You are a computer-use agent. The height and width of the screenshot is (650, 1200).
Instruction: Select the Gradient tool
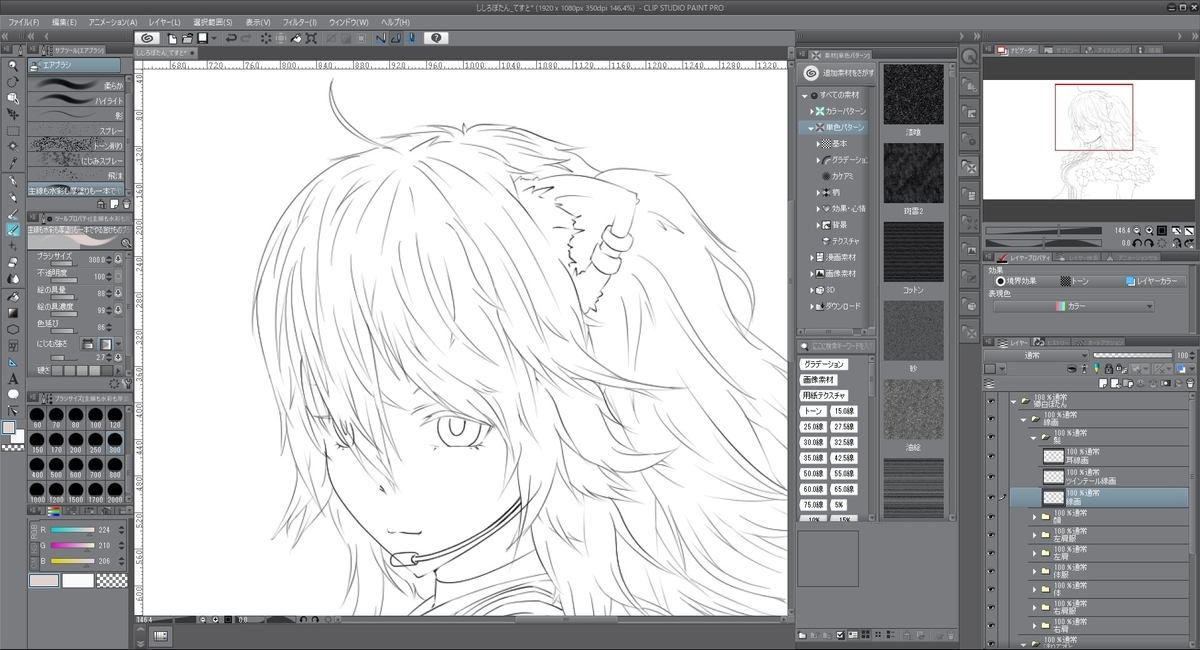[13, 312]
